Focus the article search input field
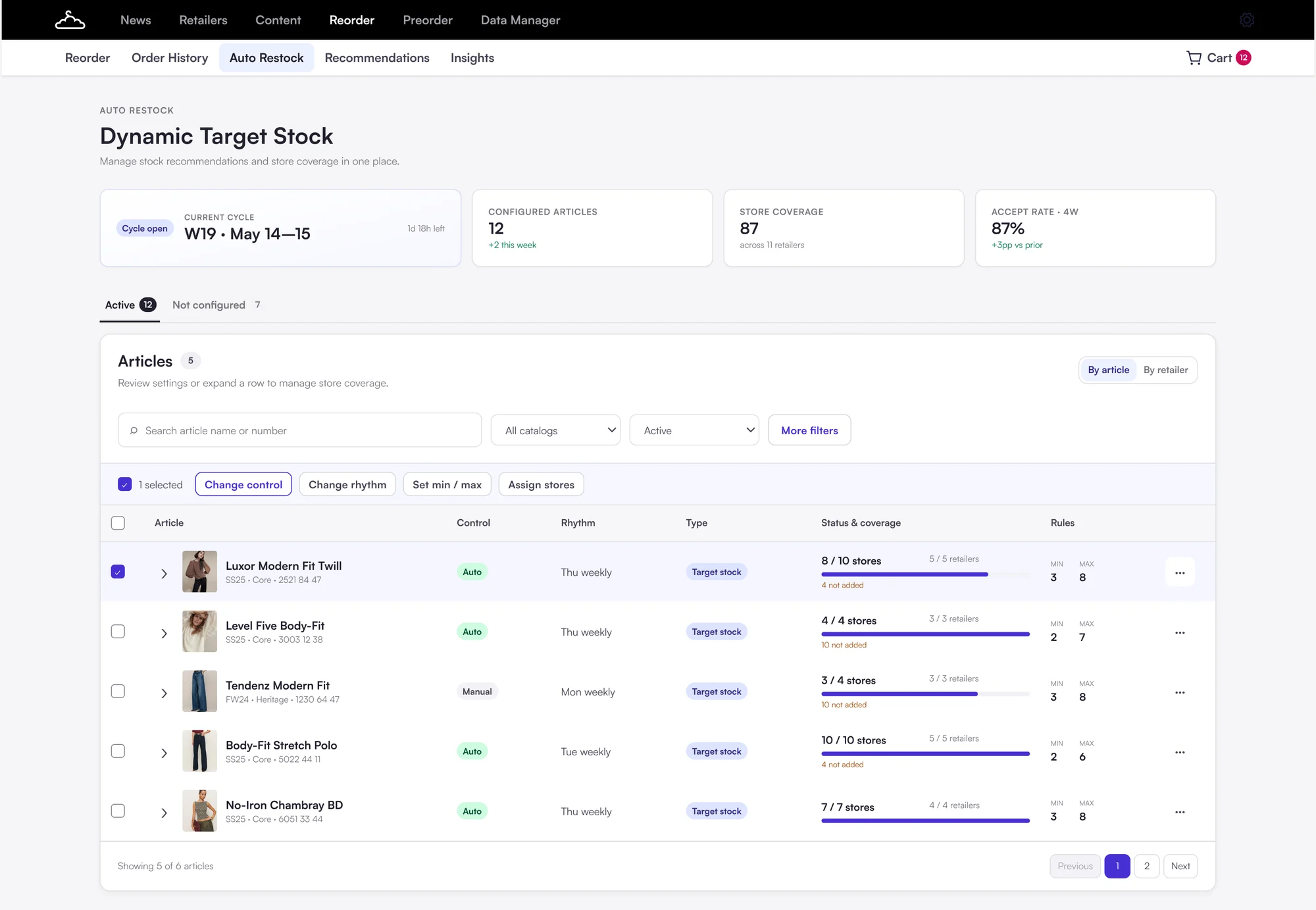The height and width of the screenshot is (910, 1316). point(300,430)
